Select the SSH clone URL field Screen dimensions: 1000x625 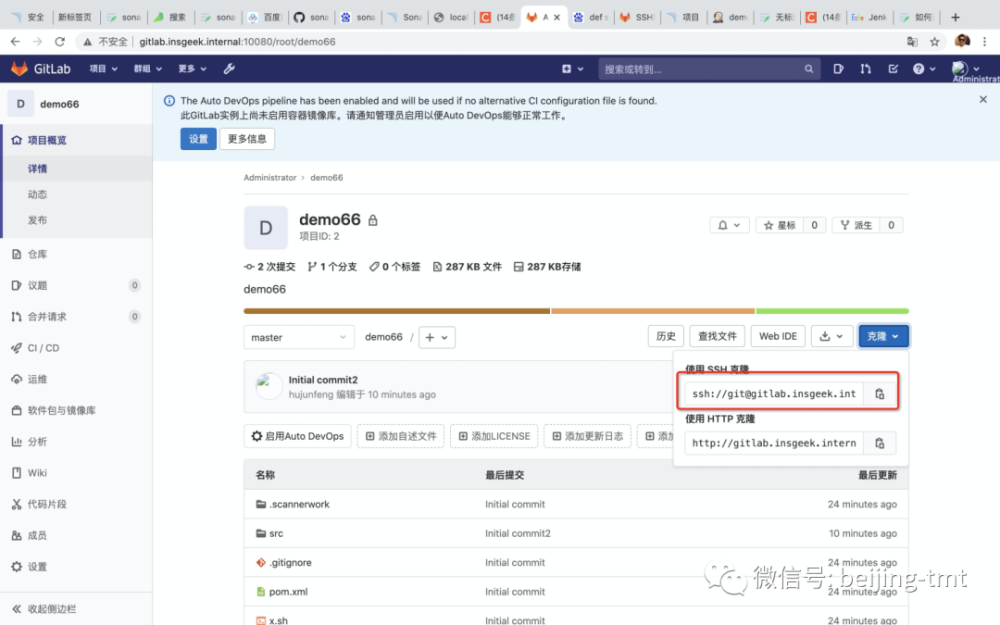(774, 394)
